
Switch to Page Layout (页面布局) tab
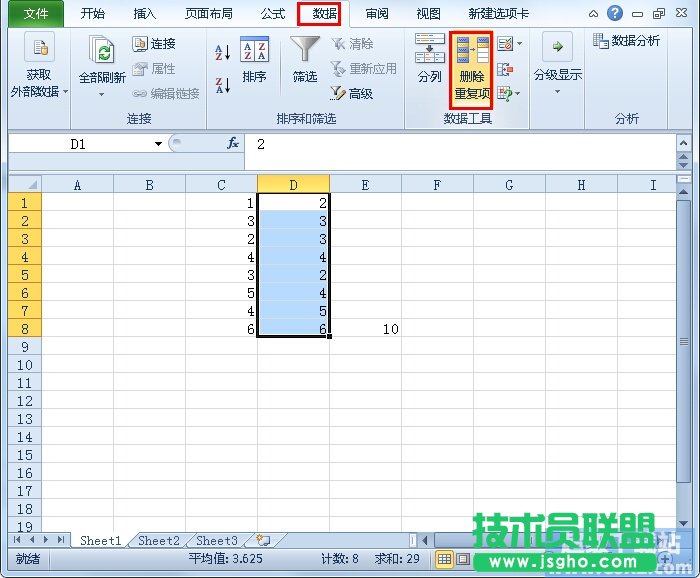click(x=209, y=14)
